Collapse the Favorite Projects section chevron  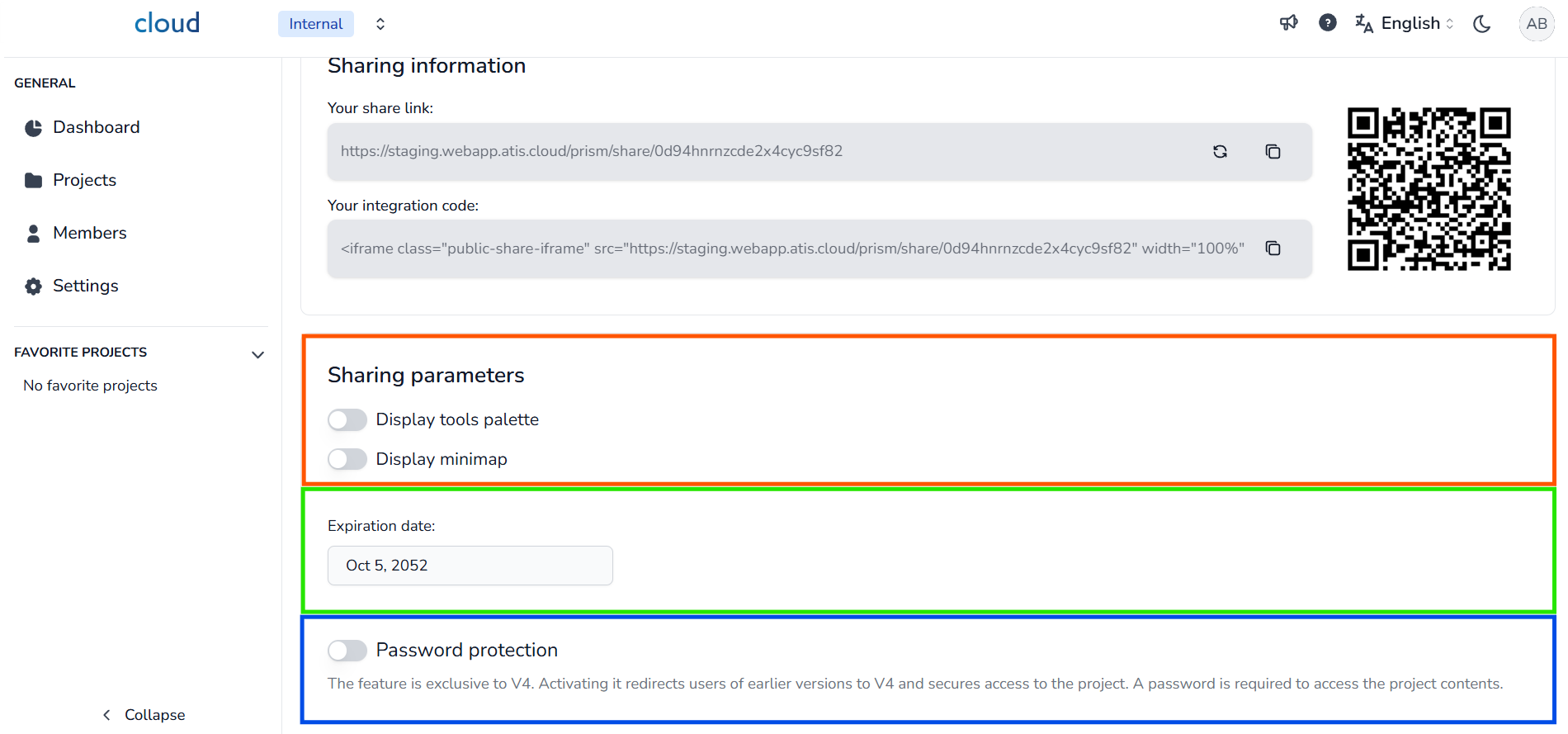(x=257, y=354)
